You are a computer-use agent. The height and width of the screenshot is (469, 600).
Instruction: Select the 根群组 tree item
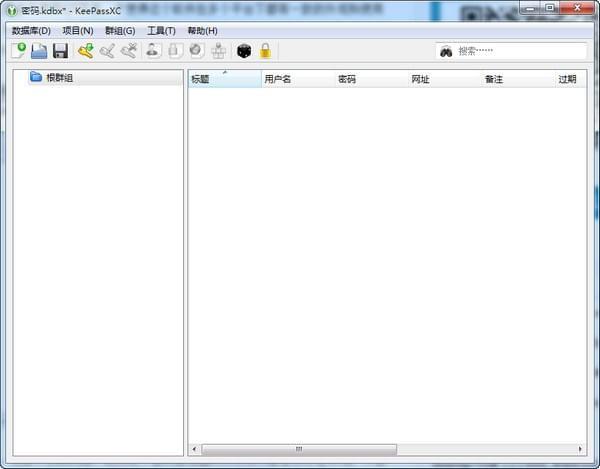tap(105, 78)
